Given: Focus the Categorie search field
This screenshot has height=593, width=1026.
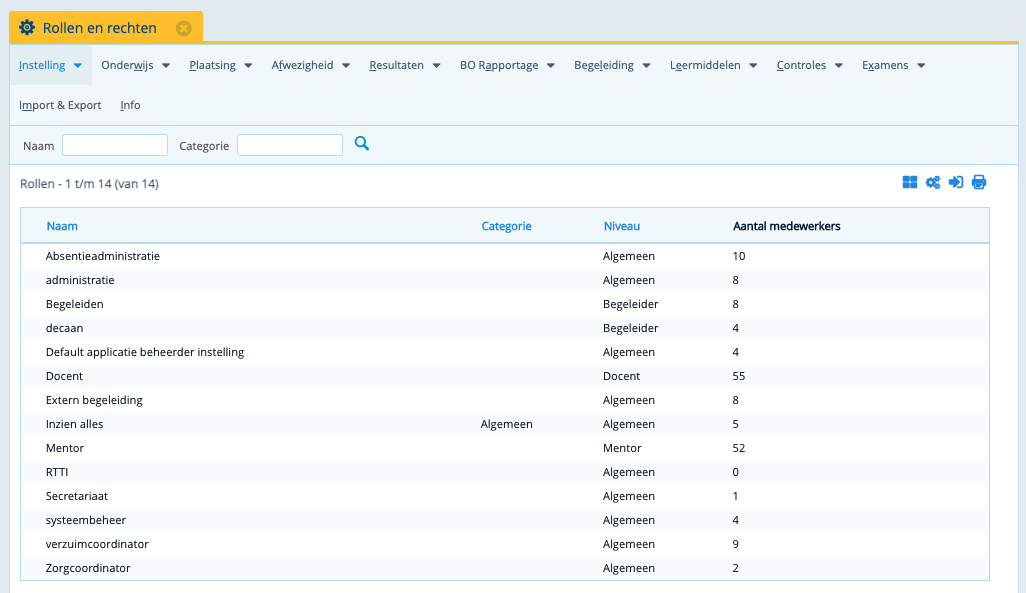Looking at the screenshot, I should pos(290,145).
